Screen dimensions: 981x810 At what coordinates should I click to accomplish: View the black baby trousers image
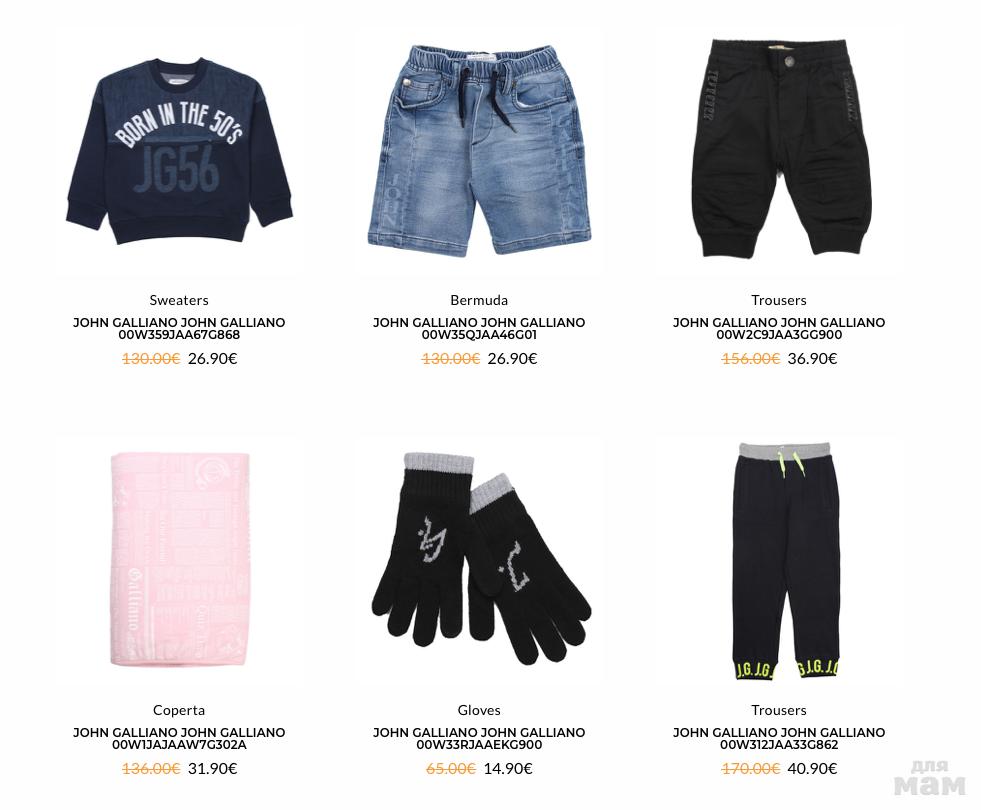[x=779, y=148]
